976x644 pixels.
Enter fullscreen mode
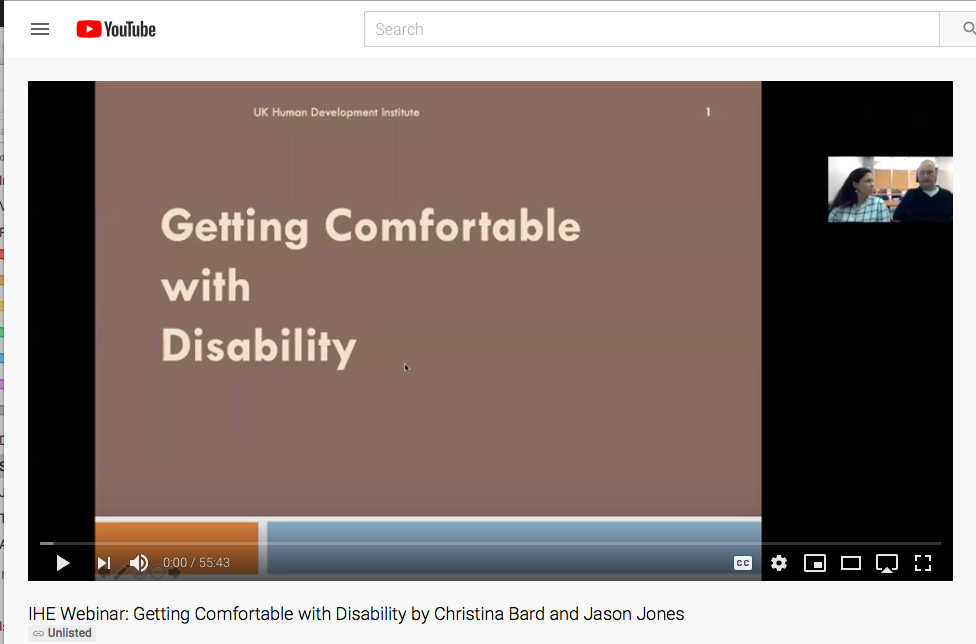[923, 563]
